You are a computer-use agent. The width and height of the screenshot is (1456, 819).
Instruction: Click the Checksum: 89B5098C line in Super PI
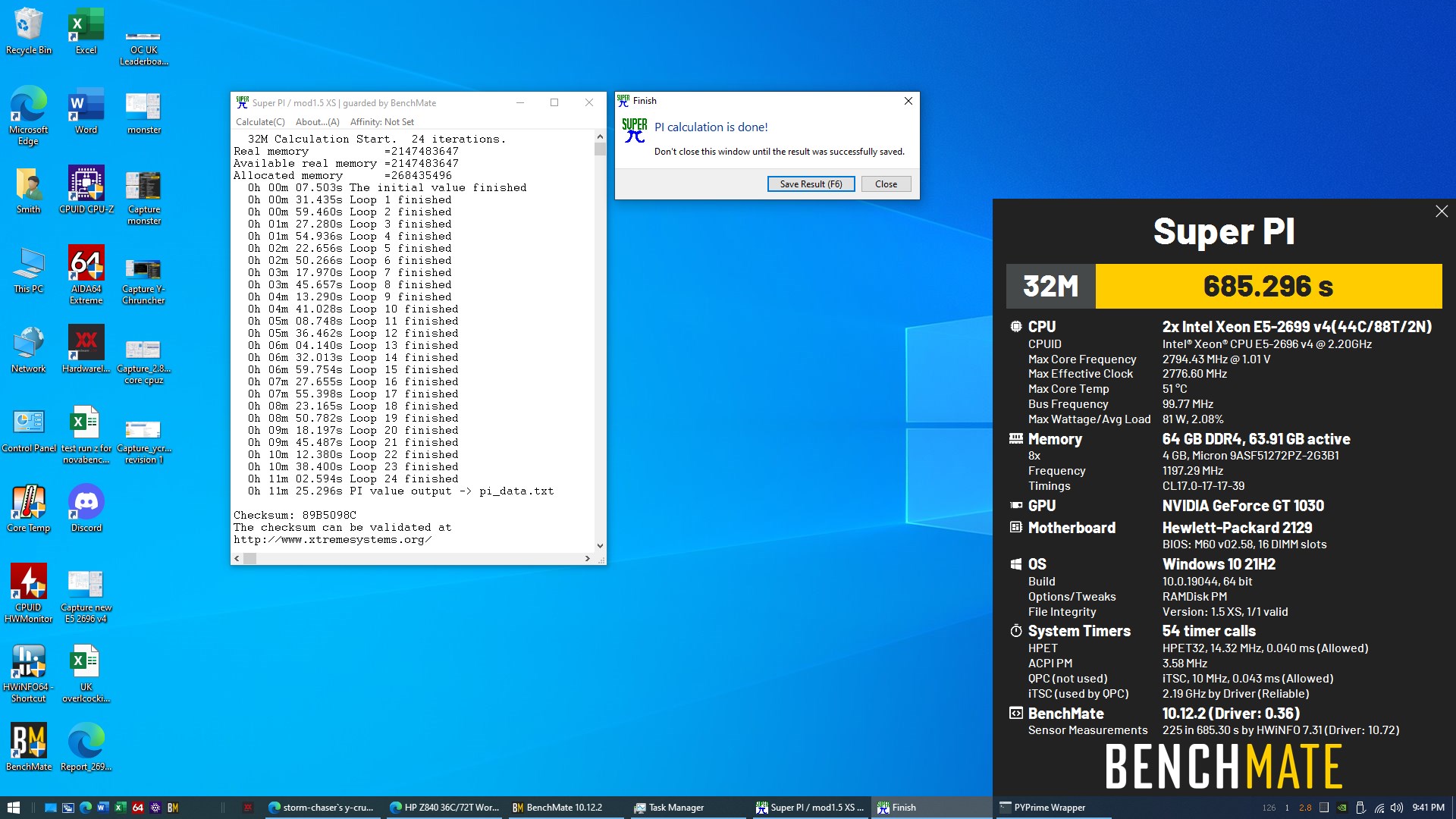click(x=295, y=515)
